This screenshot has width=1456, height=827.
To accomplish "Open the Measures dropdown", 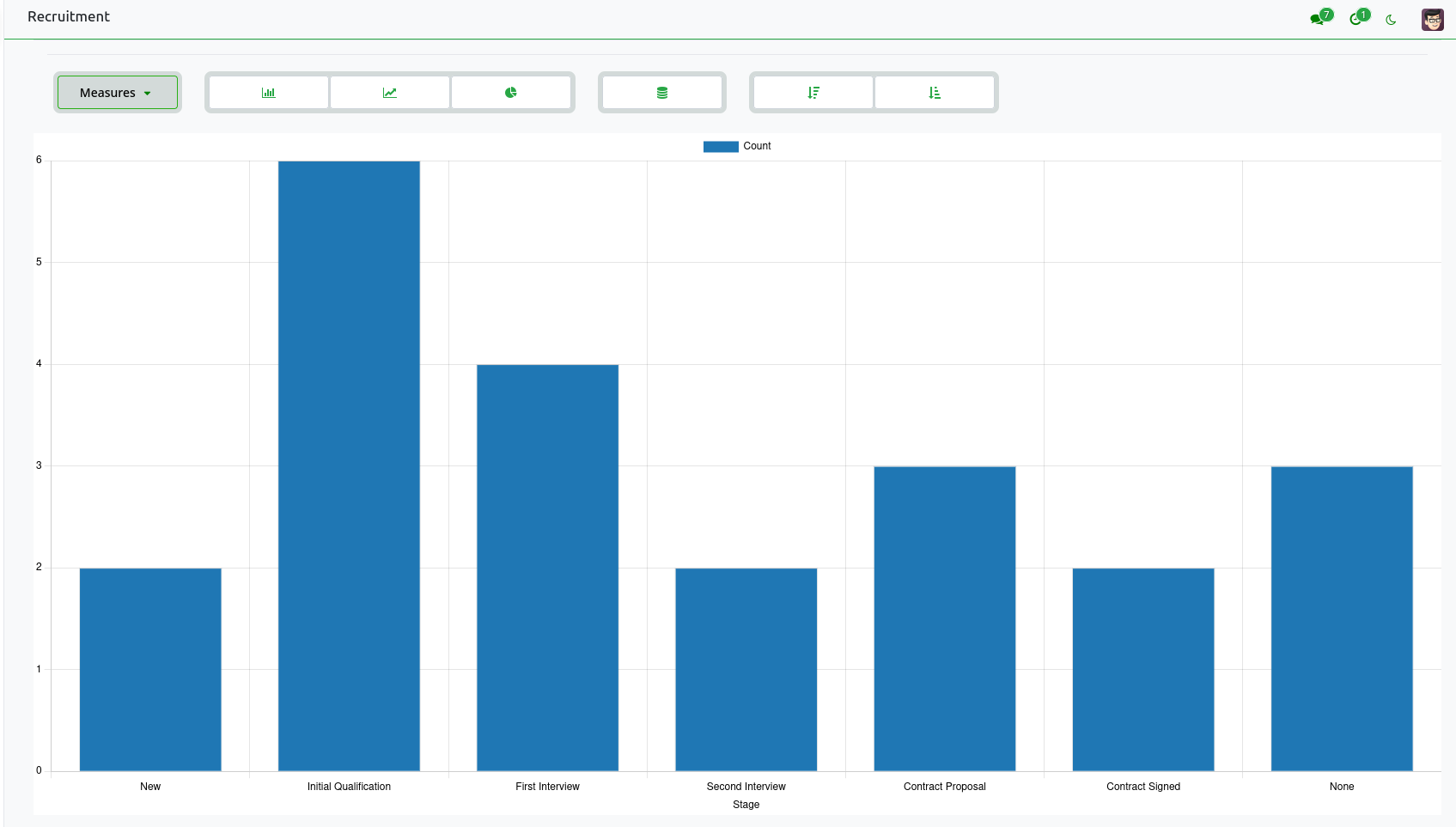I will 118,92.
